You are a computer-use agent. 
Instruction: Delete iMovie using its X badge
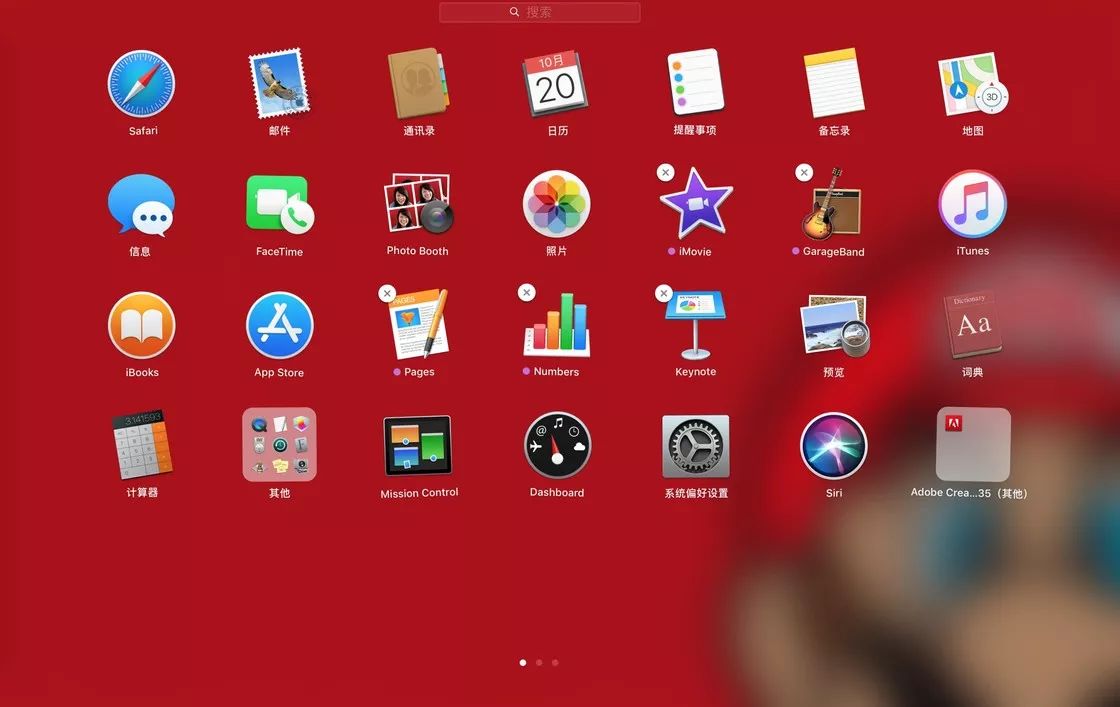tap(666, 173)
